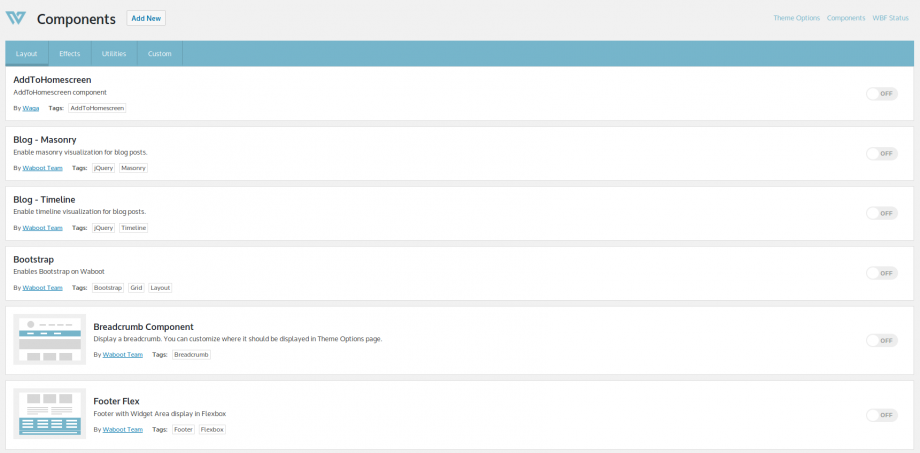
Task: Click the Blog - Timeline heading
Action: coord(44,200)
